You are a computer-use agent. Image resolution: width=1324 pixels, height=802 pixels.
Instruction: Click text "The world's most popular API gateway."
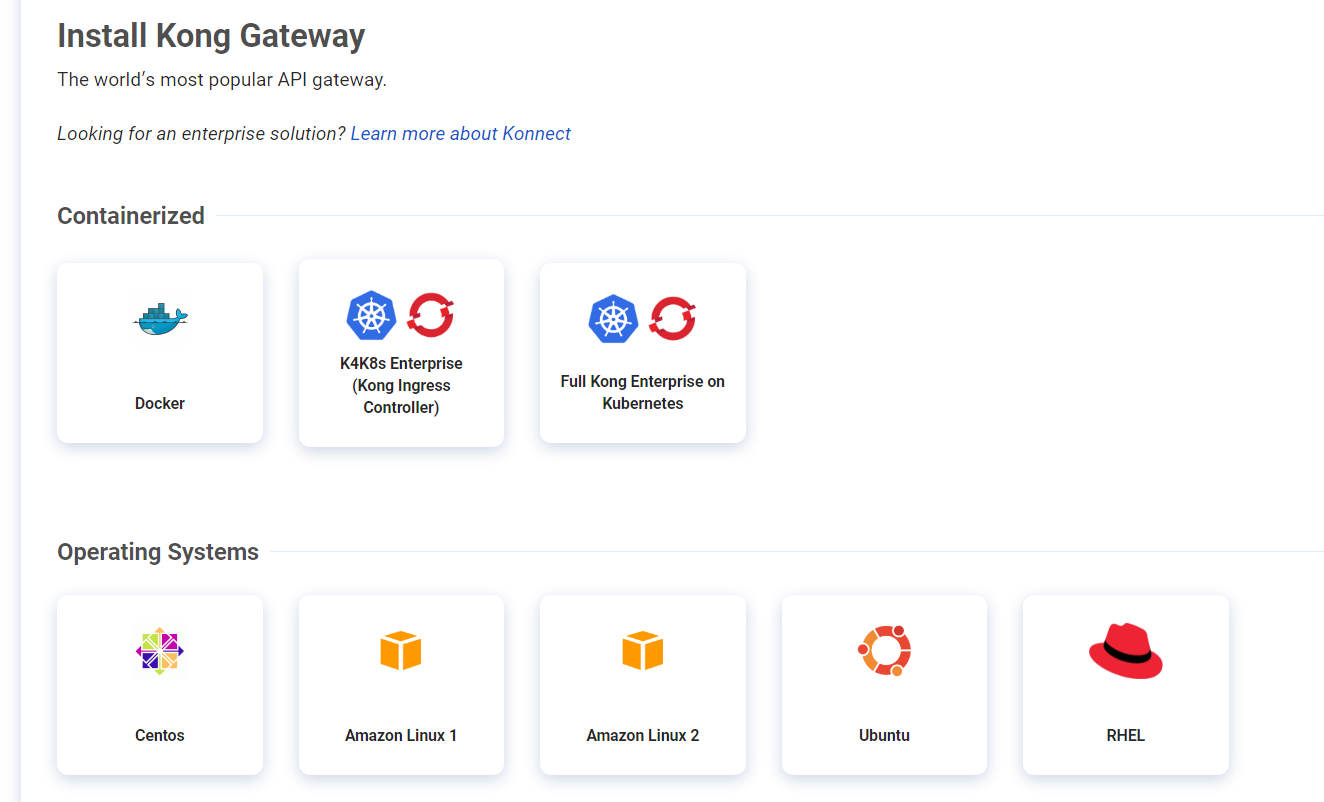(222, 80)
